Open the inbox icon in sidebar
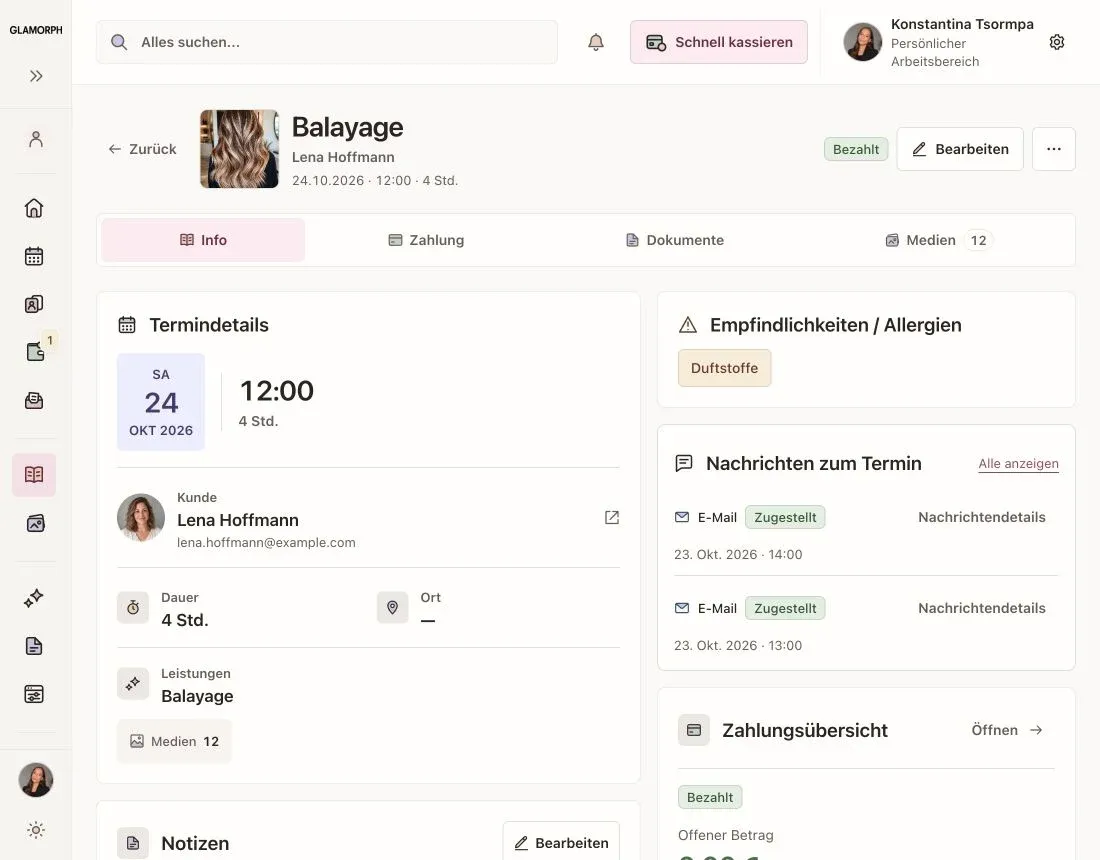The image size is (1100, 860). click(34, 400)
